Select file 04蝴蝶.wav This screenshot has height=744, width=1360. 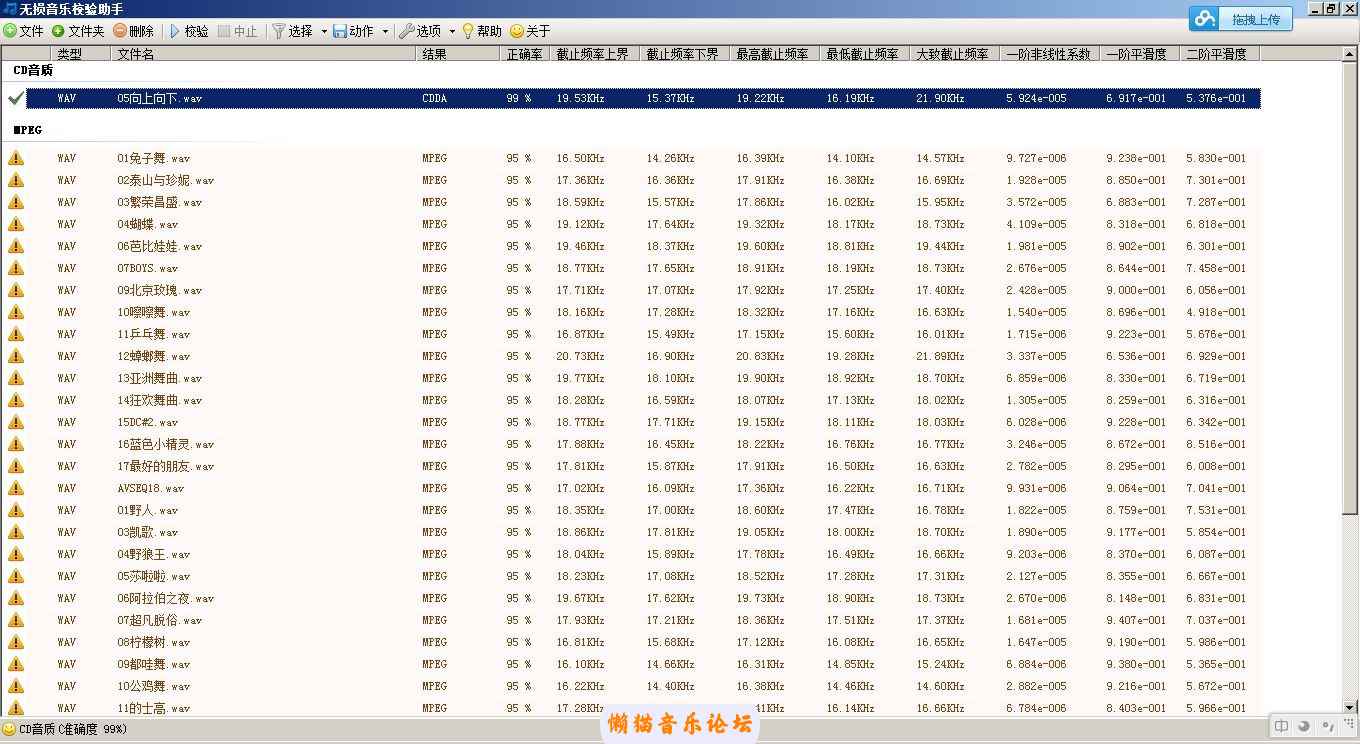(147, 224)
